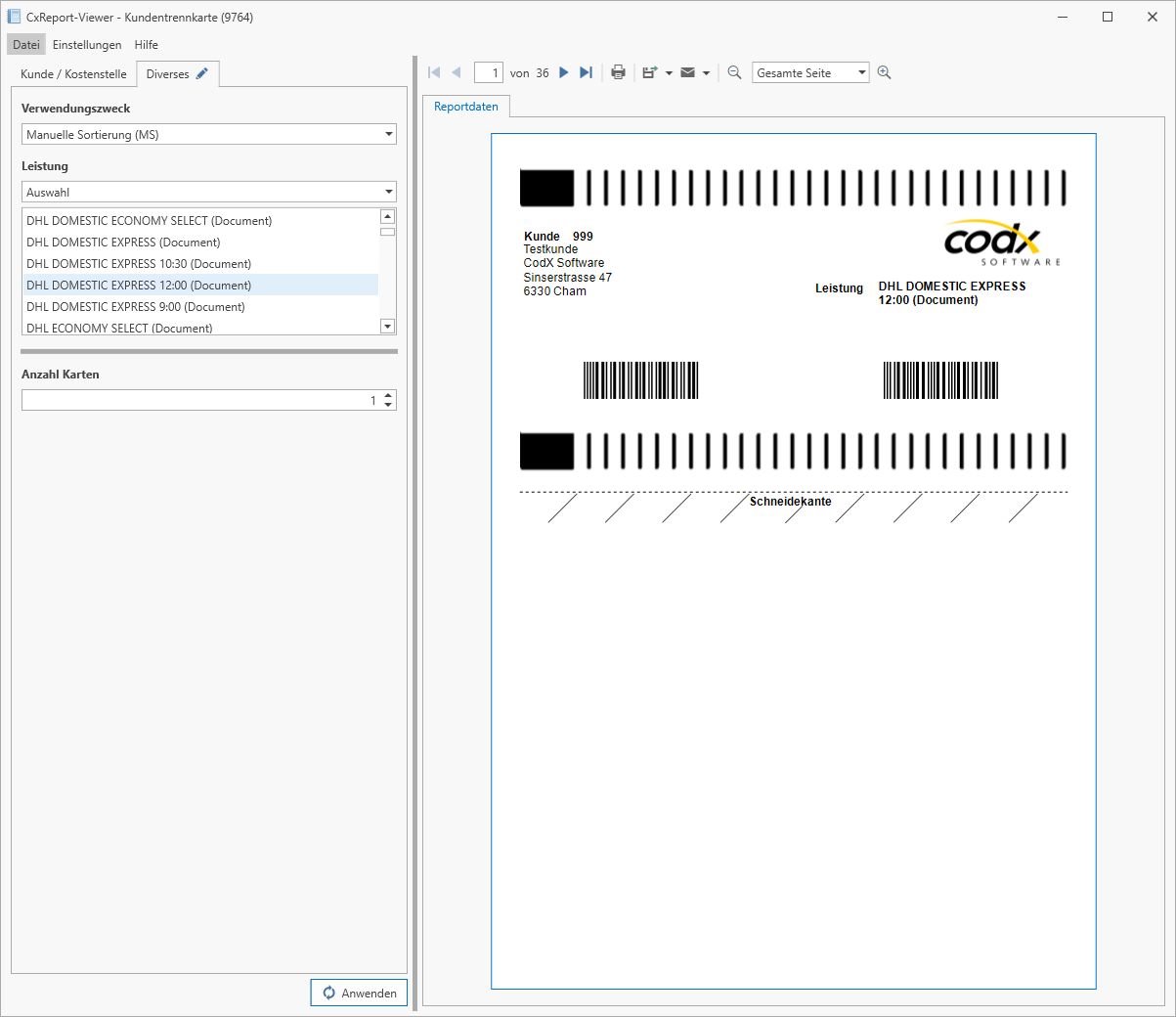Viewport: 1176px width, 1017px height.
Task: Send the report by email icon
Action: pos(688,72)
